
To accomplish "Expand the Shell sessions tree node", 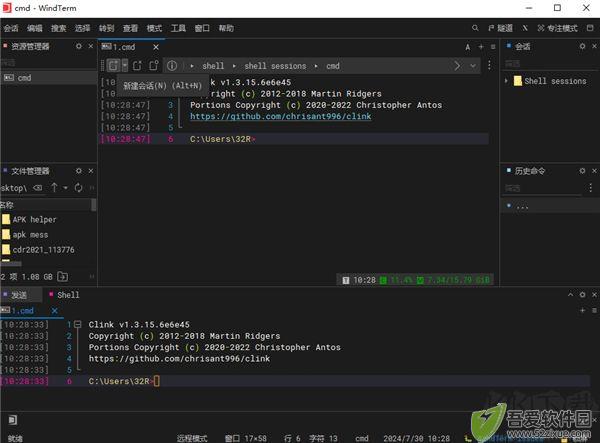I will [x=506, y=81].
